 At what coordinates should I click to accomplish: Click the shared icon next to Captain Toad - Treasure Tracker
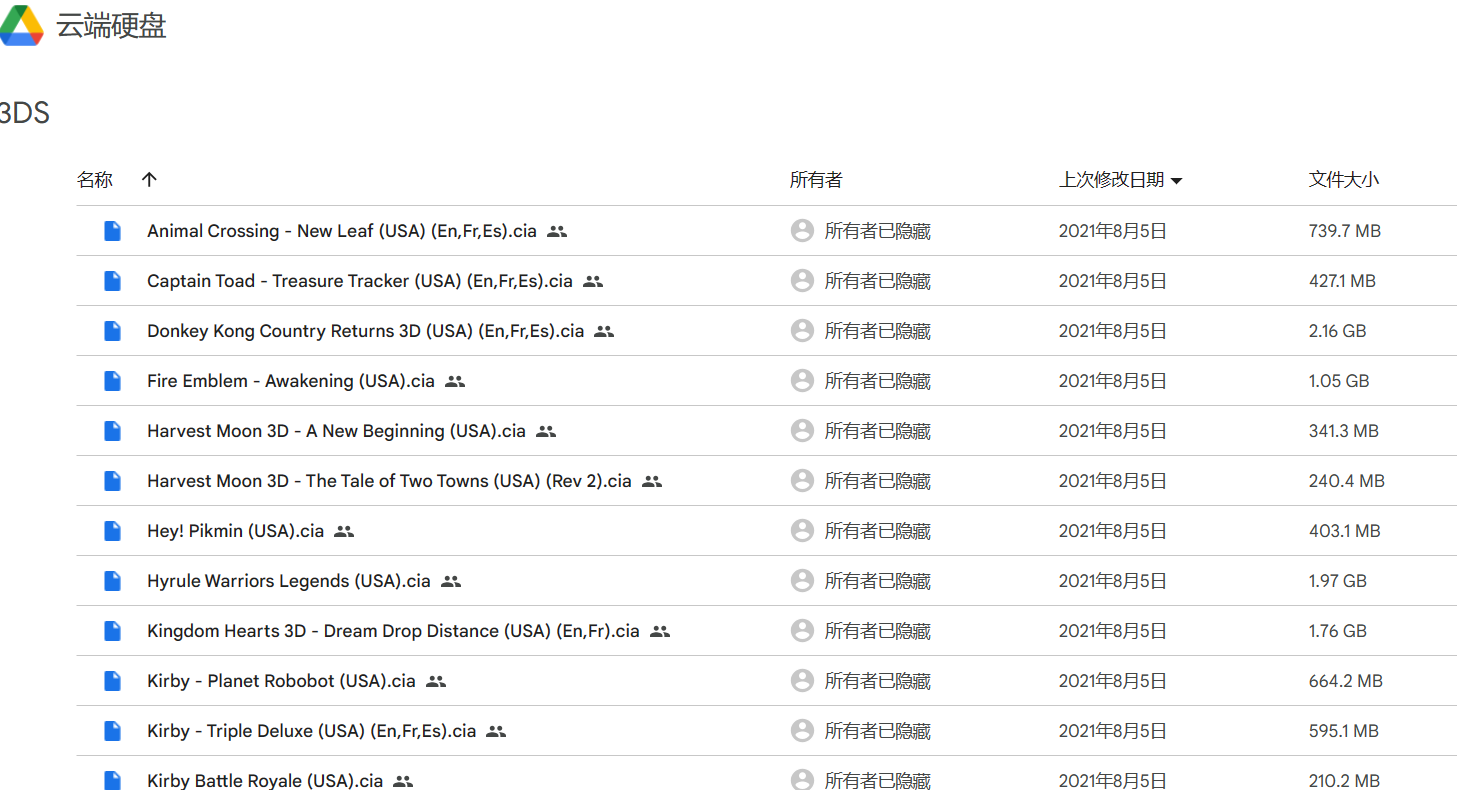593,281
